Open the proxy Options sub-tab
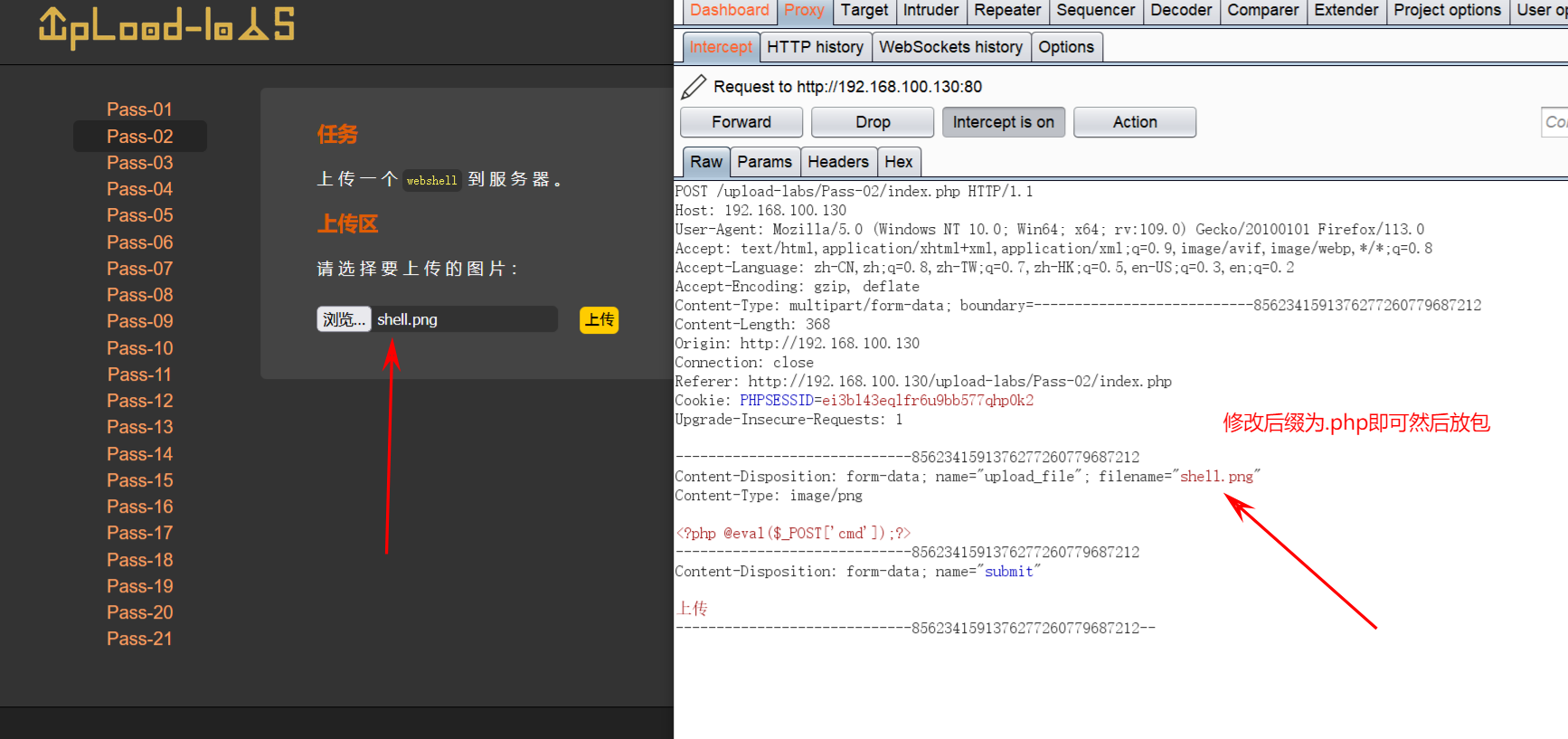The width and height of the screenshot is (1568, 739). 1066,47
